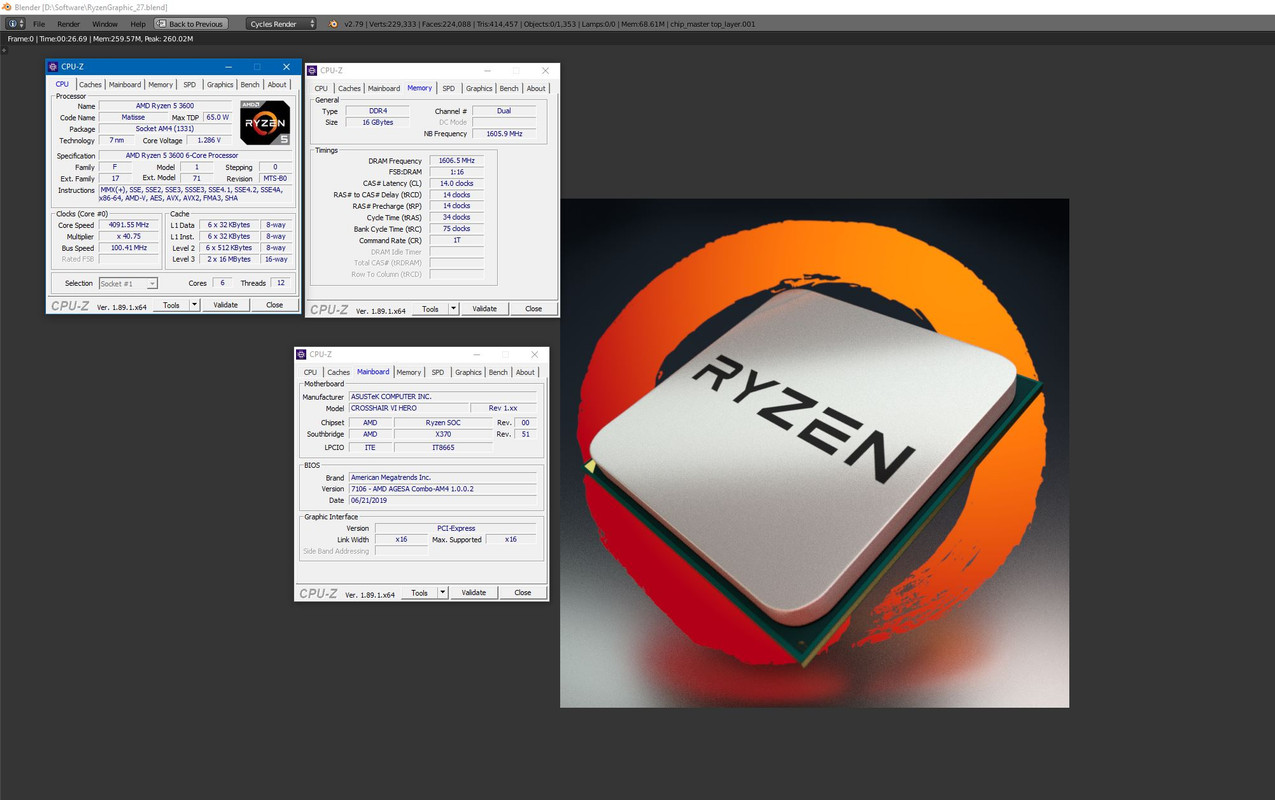Open the About tab in the CPU window
The width and height of the screenshot is (1275, 800).
pos(277,85)
